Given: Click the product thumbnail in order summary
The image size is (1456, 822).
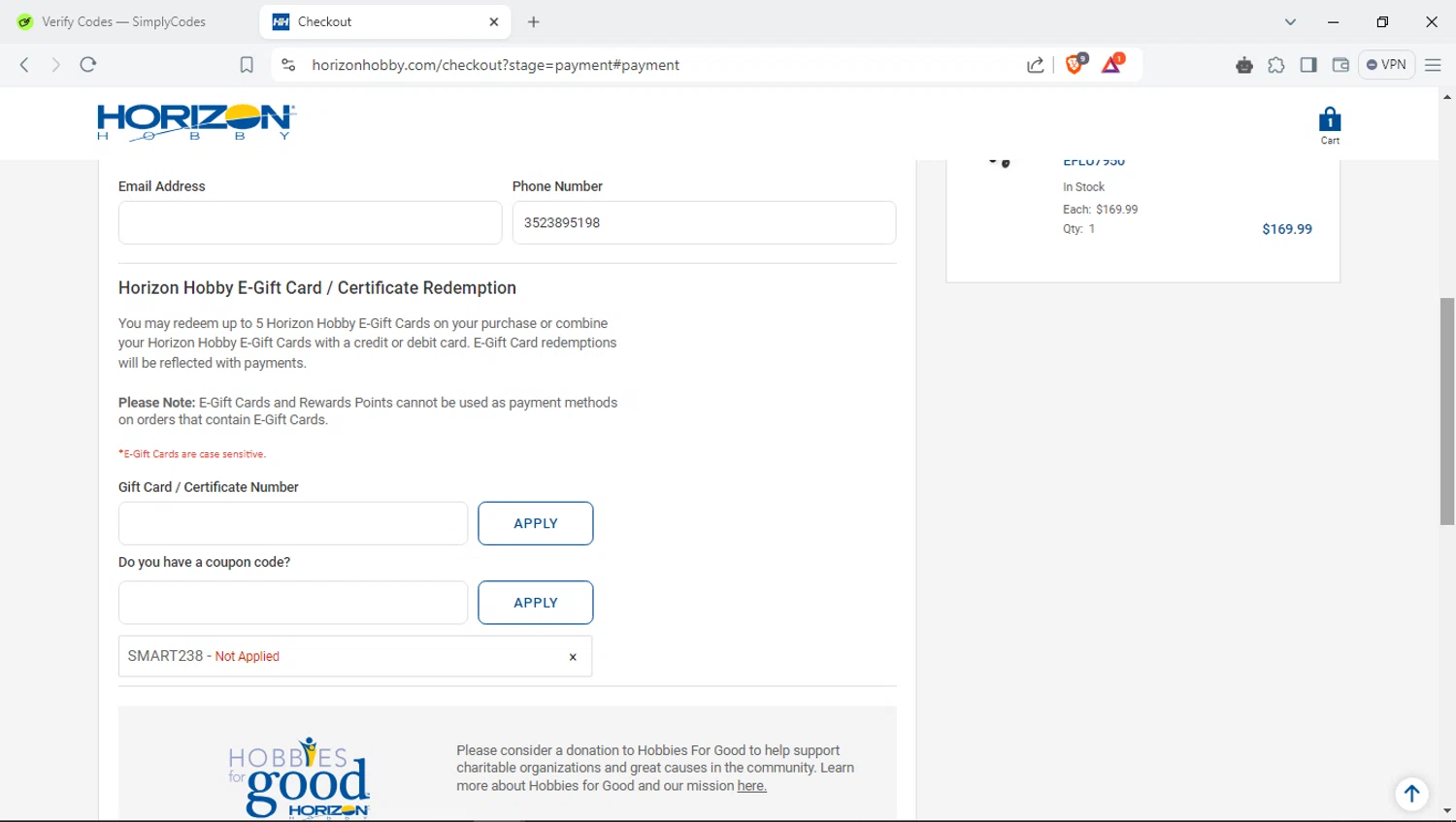Looking at the screenshot, I should point(1001,163).
